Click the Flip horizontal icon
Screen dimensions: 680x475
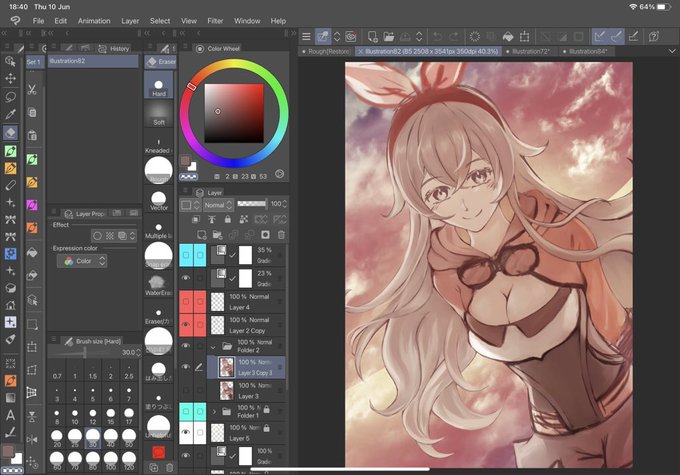click(32, 439)
